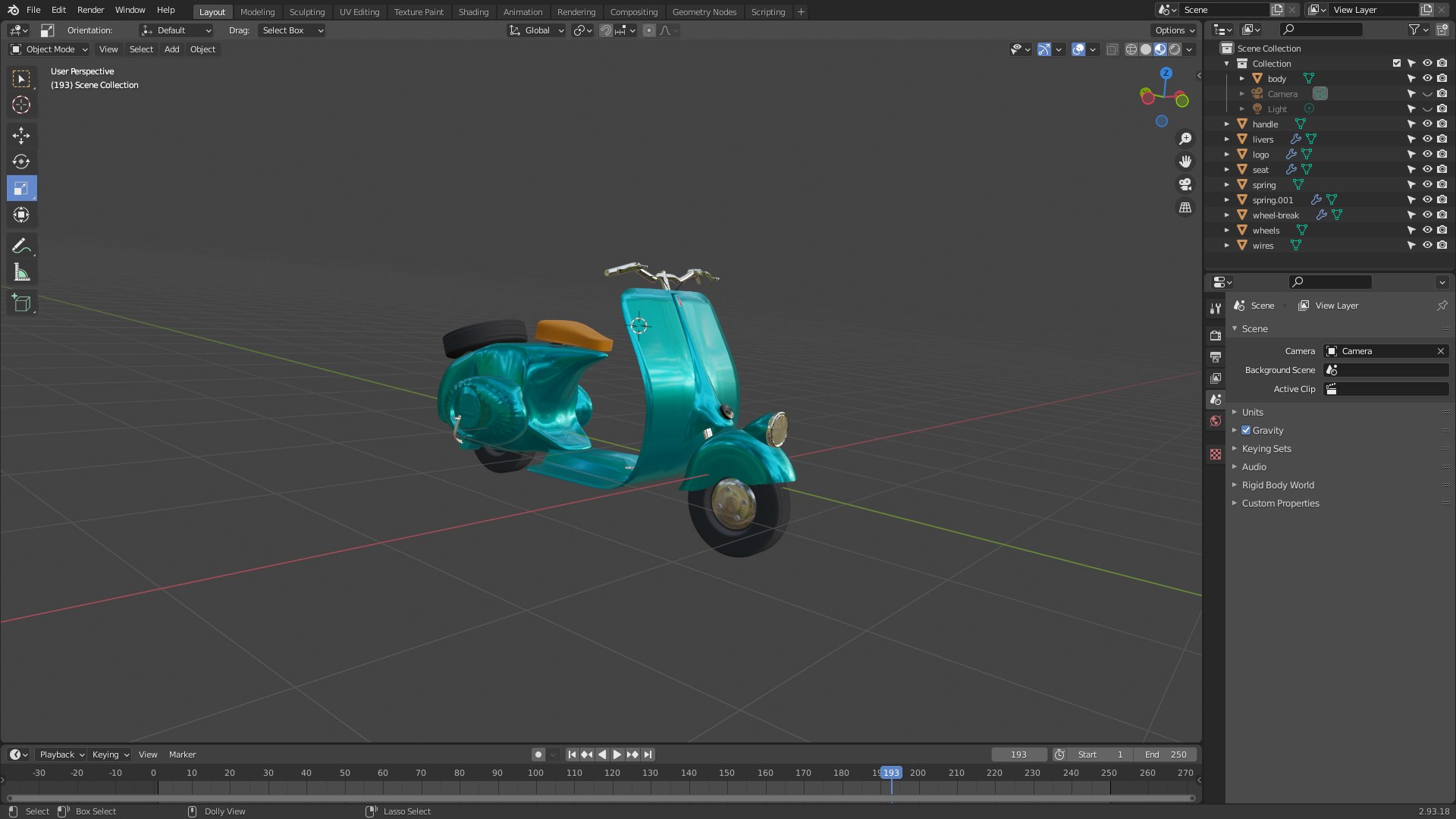The width and height of the screenshot is (1456, 819).
Task: Switch to rendered viewport shading
Action: (1175, 49)
